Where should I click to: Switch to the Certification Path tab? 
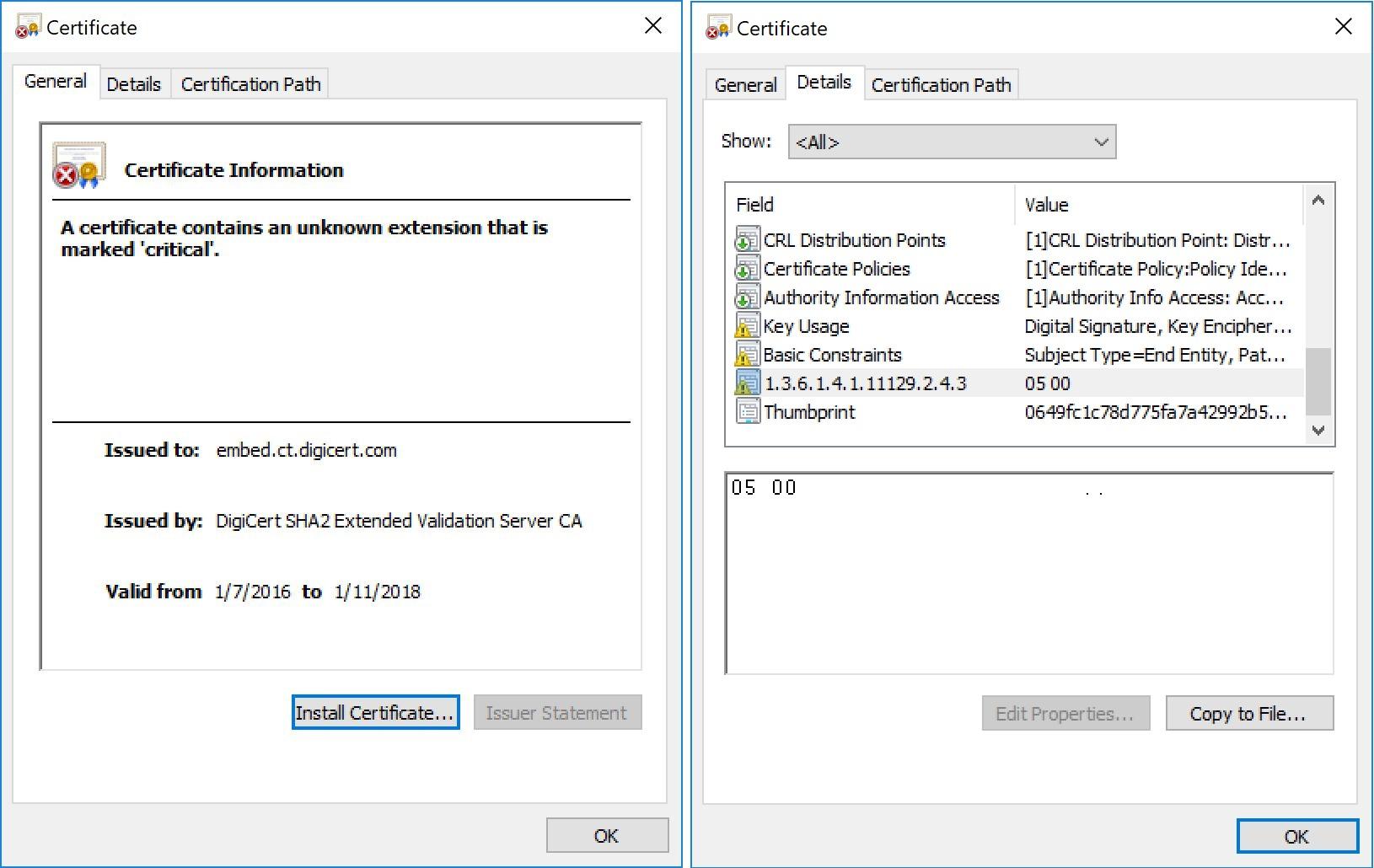point(941,84)
